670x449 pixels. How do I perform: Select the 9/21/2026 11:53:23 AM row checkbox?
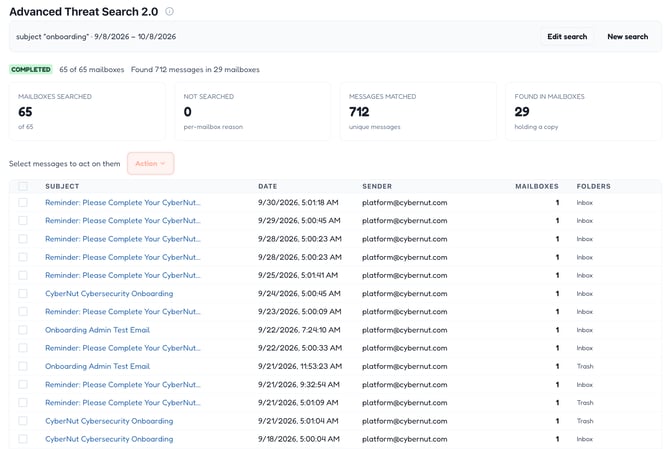pos(23,366)
